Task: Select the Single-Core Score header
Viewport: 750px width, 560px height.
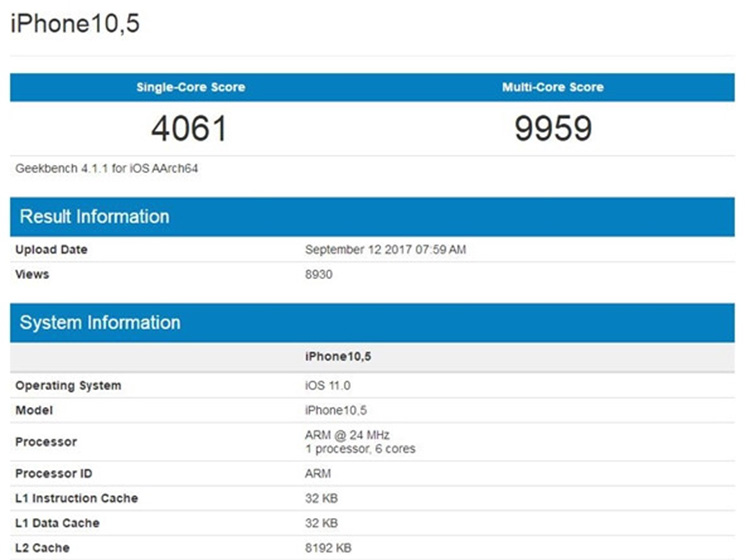Action: [191, 87]
